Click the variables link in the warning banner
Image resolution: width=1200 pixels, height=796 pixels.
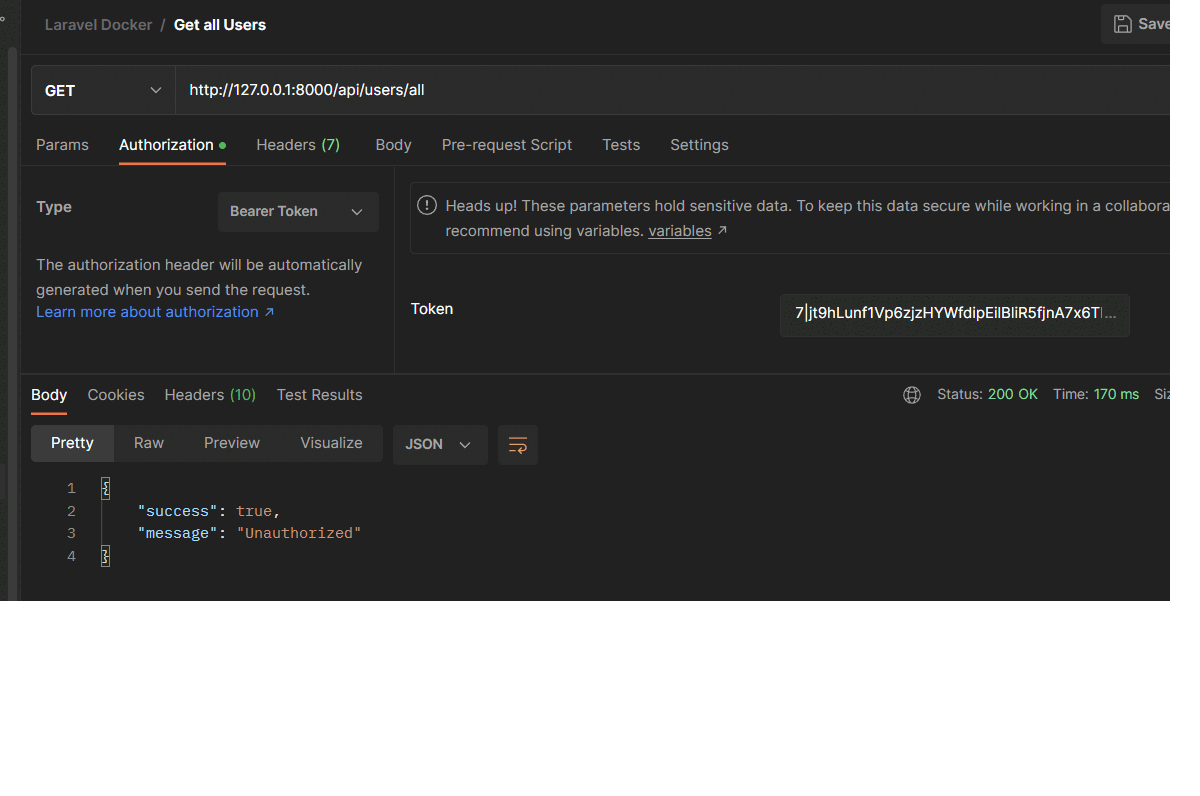click(x=679, y=230)
